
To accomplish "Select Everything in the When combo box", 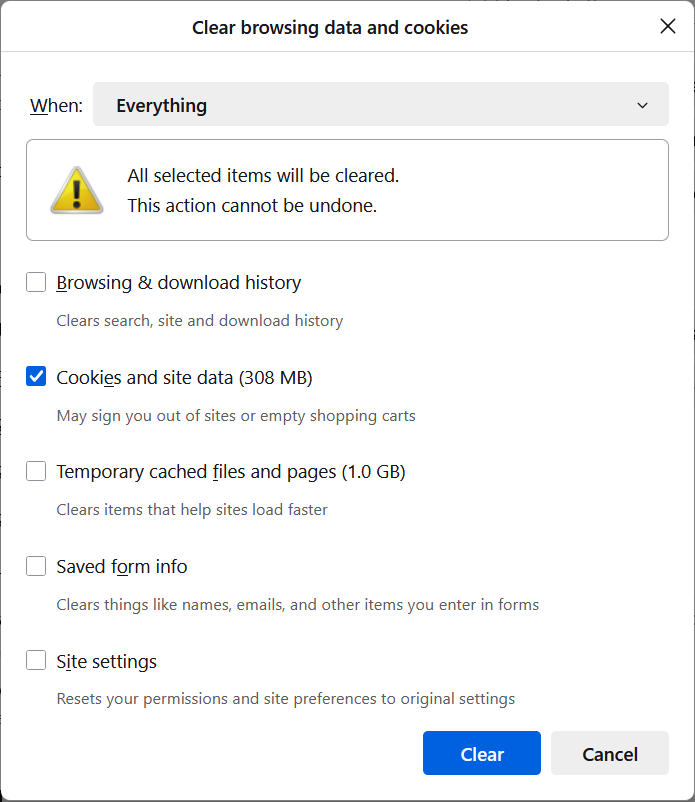I will pyautogui.click(x=380, y=104).
